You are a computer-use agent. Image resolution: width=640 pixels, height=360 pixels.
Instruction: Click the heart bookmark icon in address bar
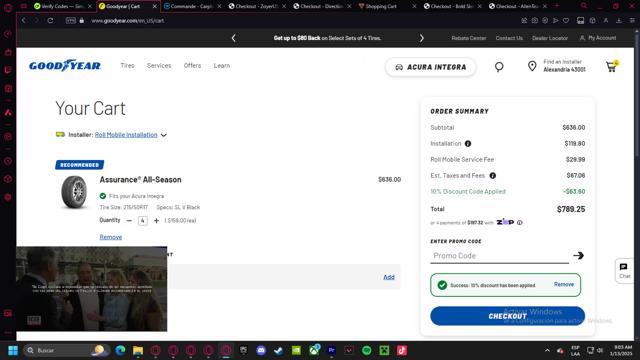coord(566,20)
